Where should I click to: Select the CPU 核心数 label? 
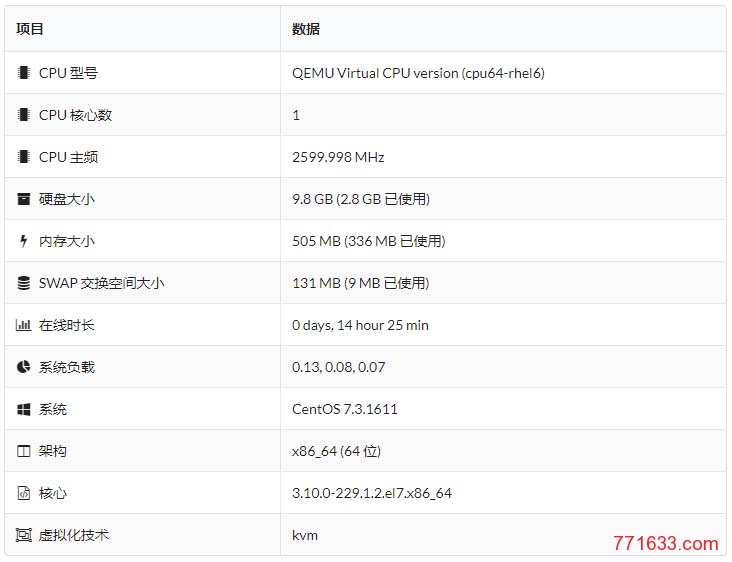click(76, 115)
